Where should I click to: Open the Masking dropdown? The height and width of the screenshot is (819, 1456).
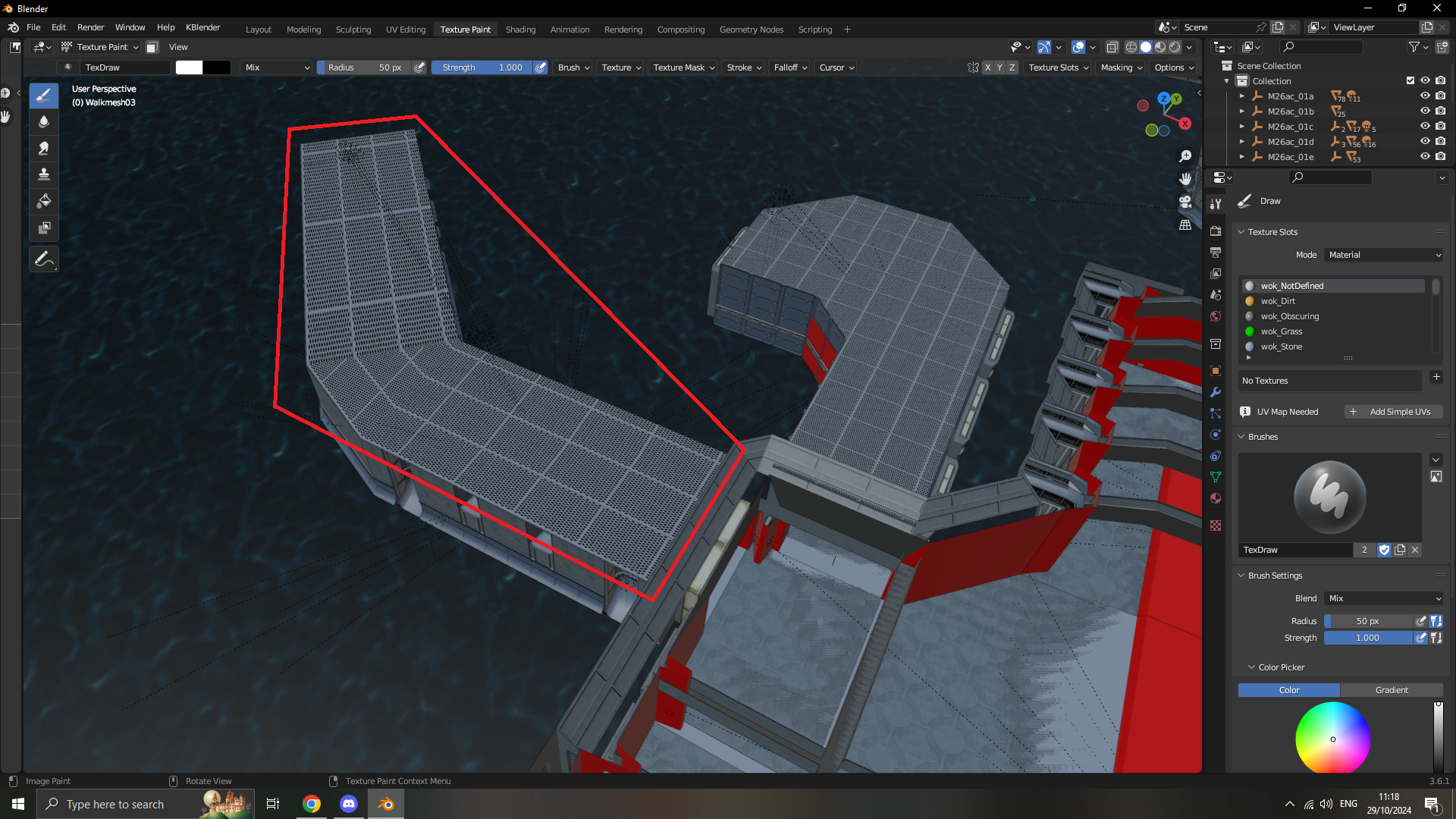(1122, 67)
